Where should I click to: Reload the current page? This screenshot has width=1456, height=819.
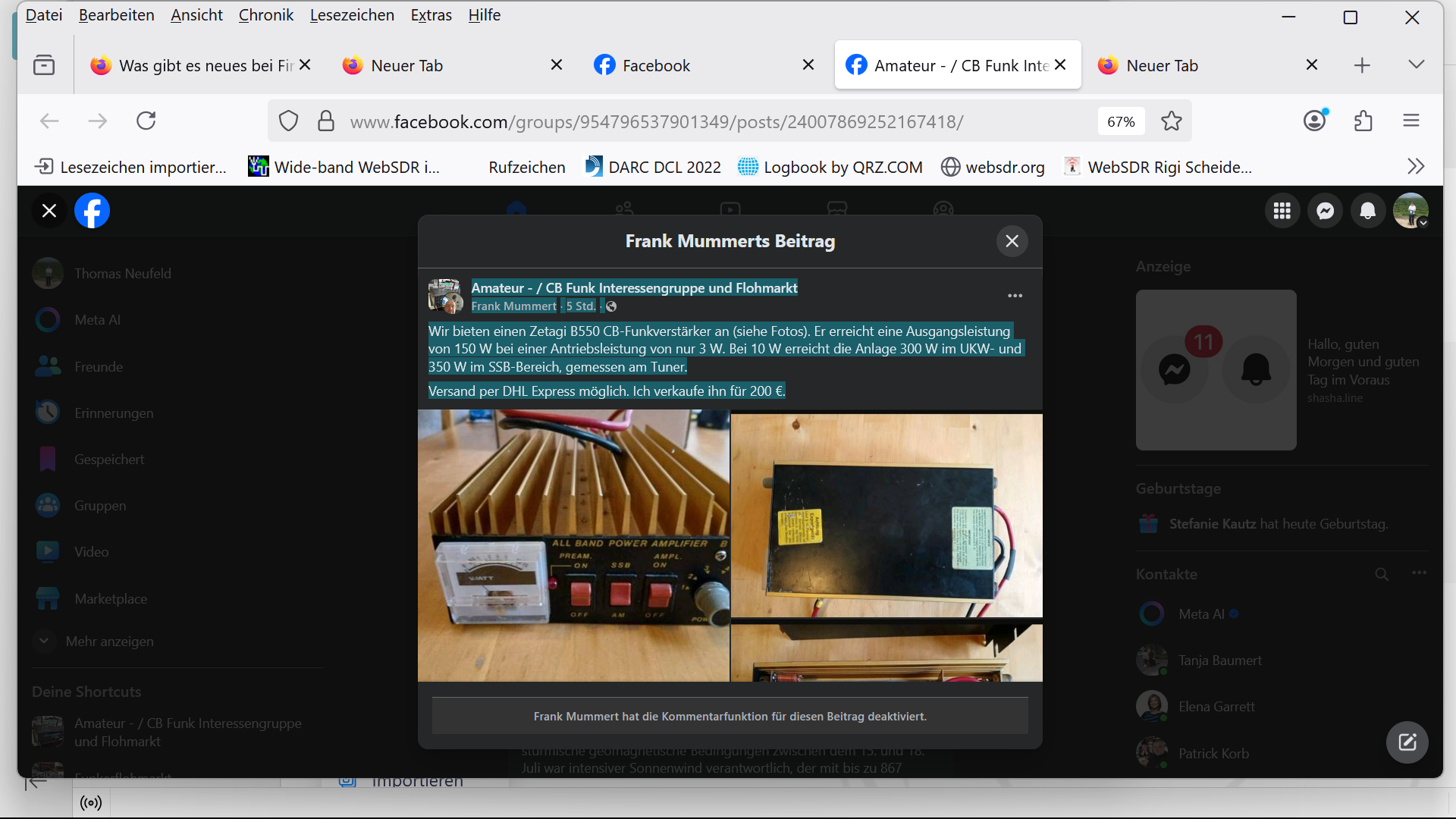(x=146, y=121)
